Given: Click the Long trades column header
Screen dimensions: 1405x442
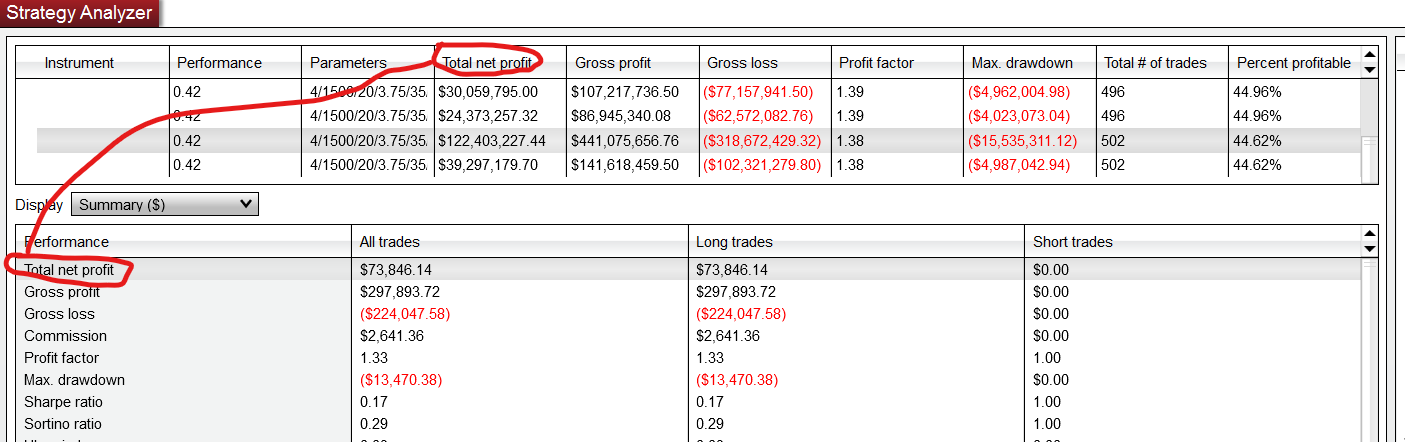Looking at the screenshot, I should point(733,242).
